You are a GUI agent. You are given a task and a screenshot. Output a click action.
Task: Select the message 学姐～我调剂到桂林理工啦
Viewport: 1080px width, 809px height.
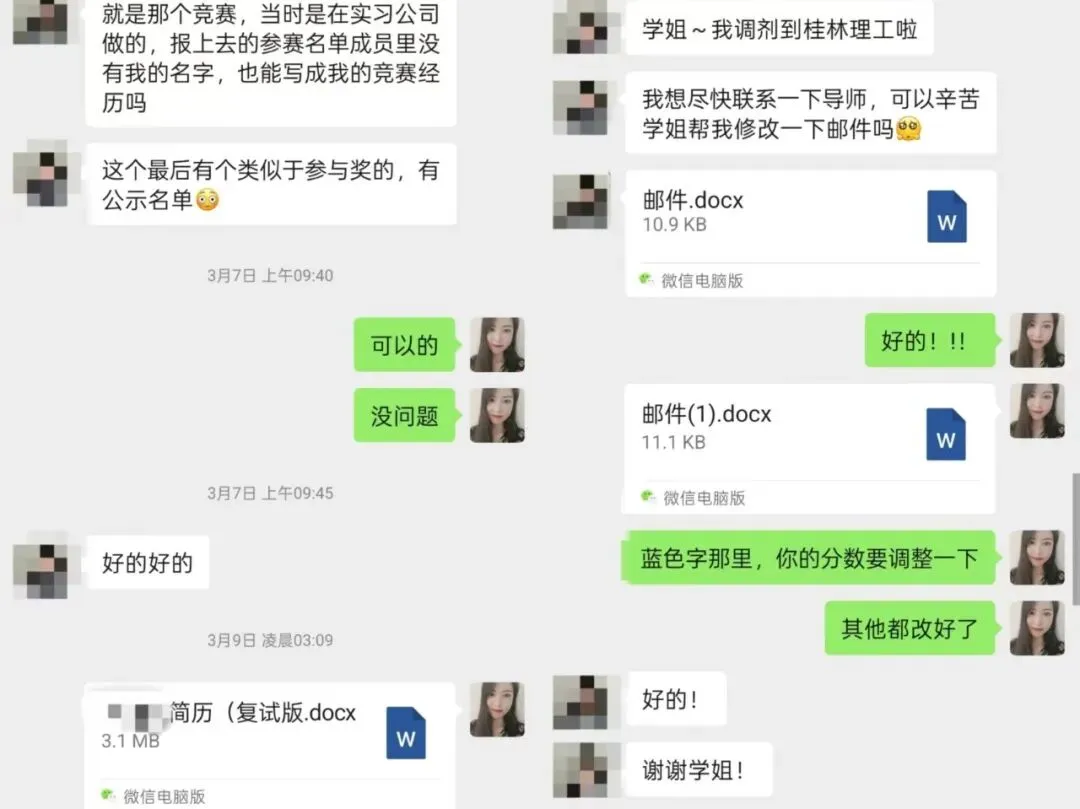click(x=780, y=30)
